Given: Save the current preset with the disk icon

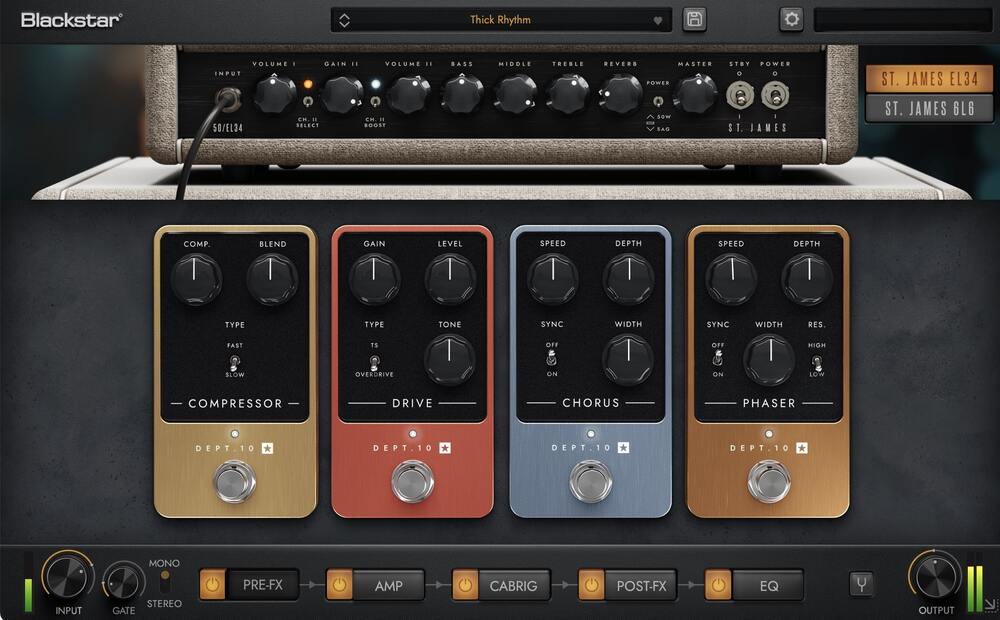Looking at the screenshot, I should (x=694, y=19).
